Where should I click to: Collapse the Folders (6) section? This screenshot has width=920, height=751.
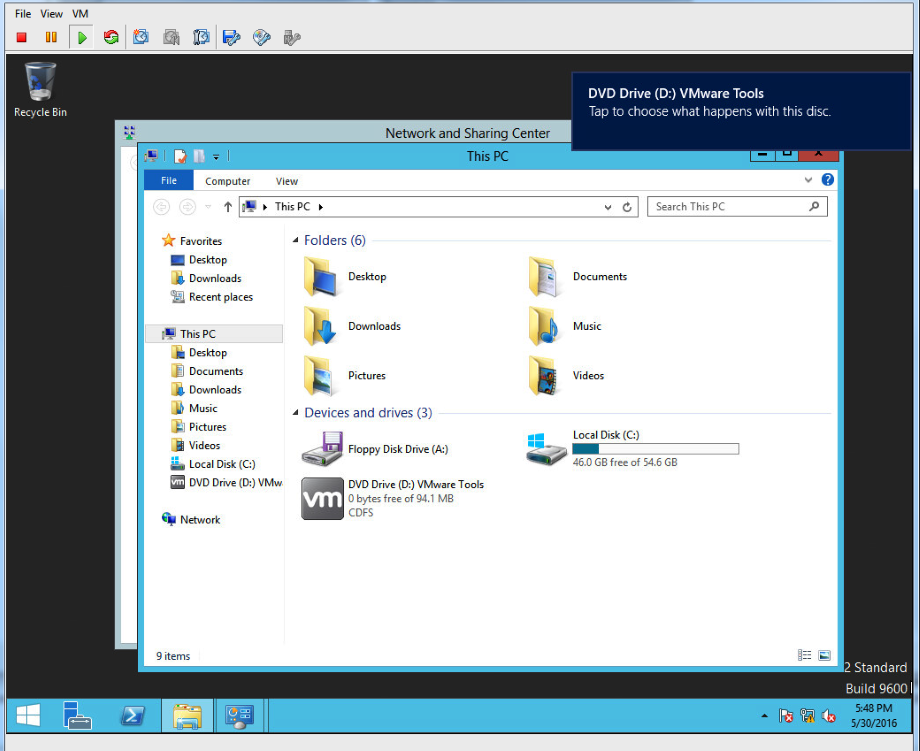point(295,241)
